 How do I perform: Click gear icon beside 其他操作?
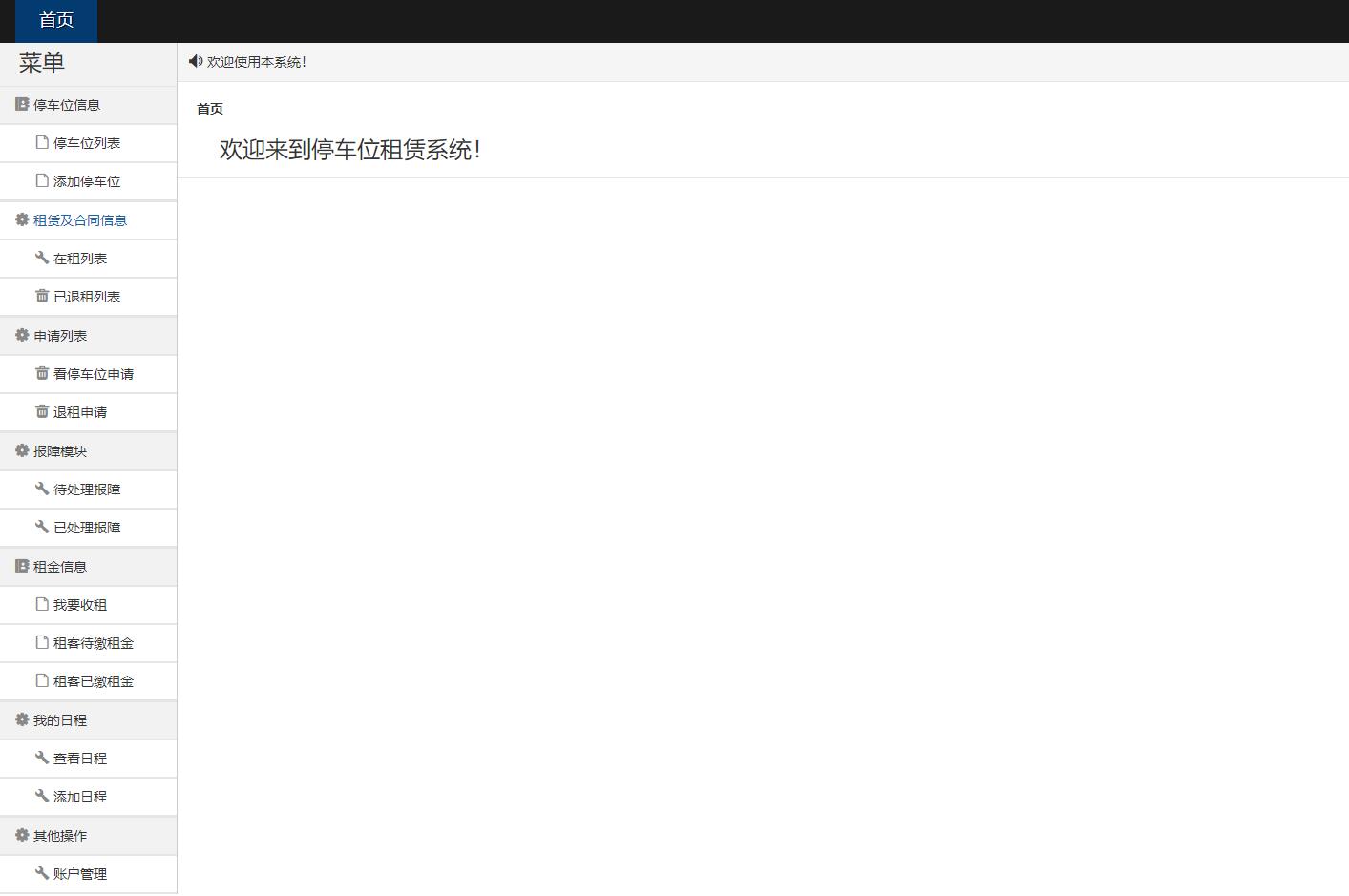pos(22,835)
